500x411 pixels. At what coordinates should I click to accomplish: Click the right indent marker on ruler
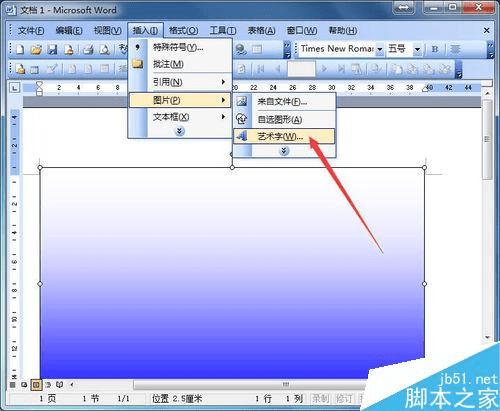tap(425, 89)
